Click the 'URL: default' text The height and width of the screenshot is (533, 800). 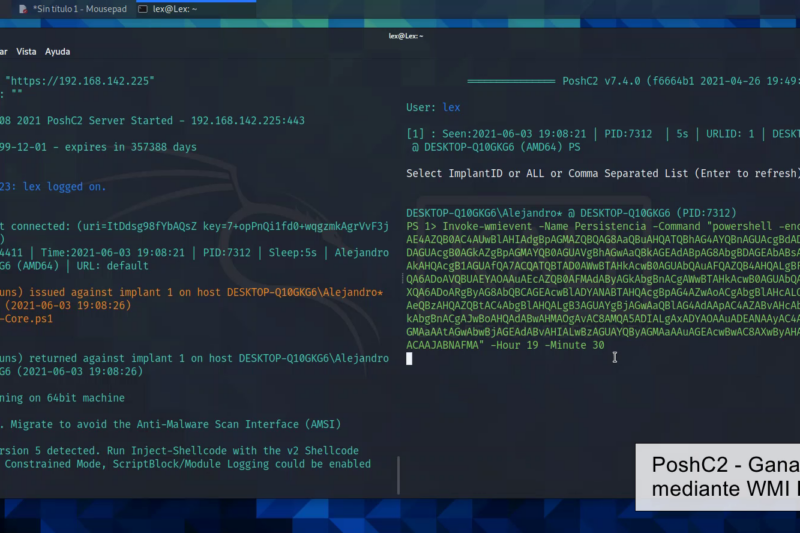coord(112,266)
